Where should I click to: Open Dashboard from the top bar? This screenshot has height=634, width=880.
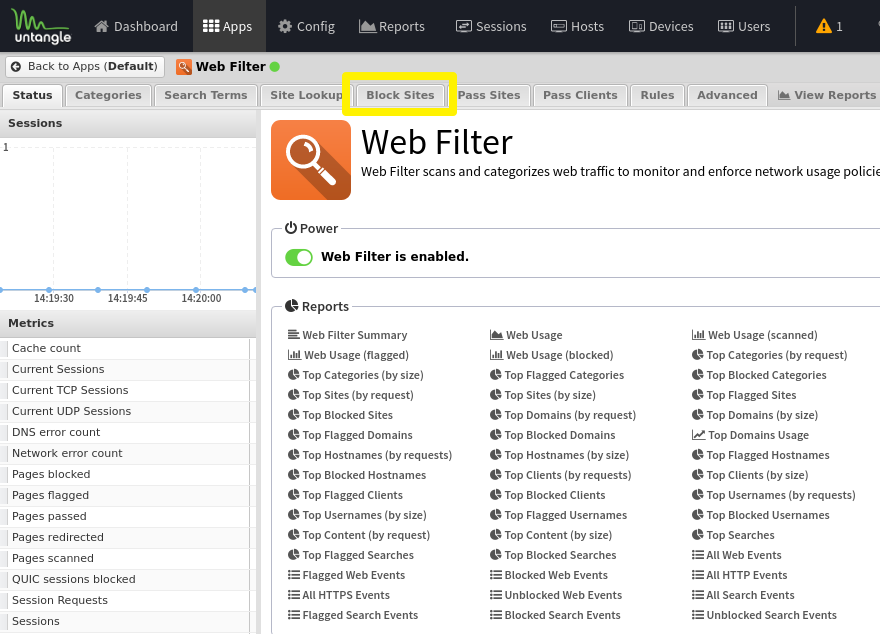click(x=136, y=26)
